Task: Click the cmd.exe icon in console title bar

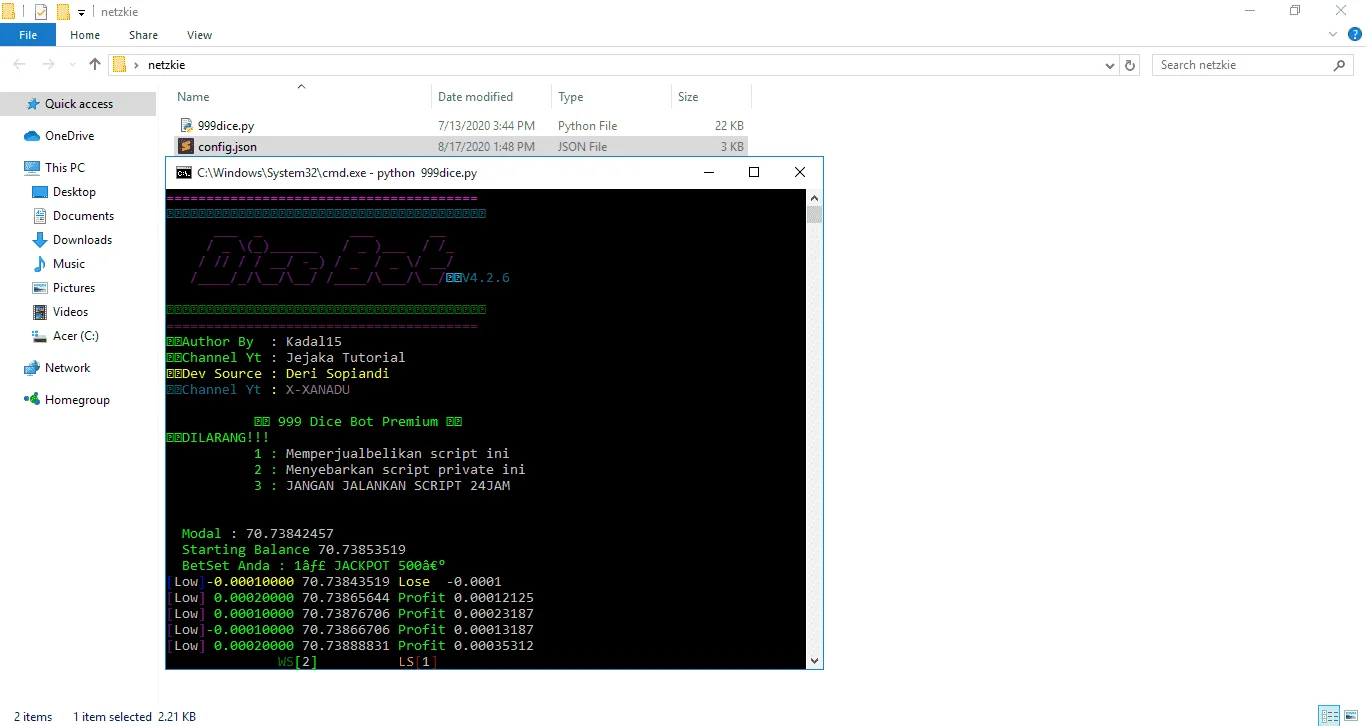Action: tap(183, 172)
